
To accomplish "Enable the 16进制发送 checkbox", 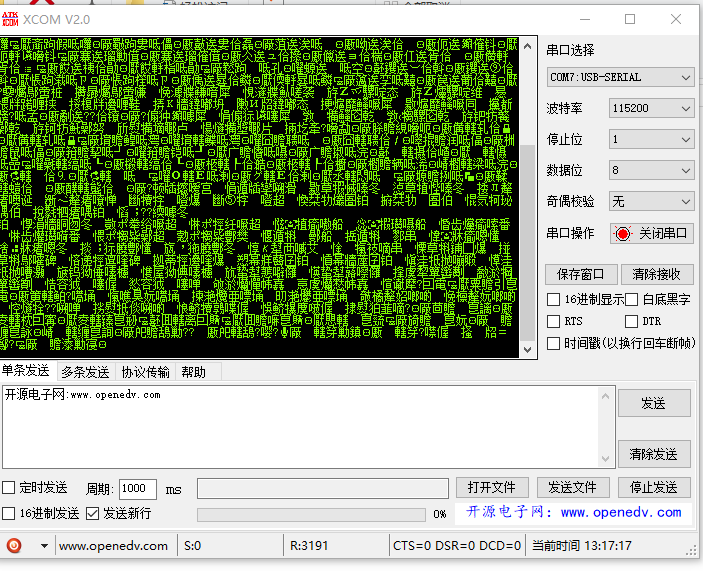I will [x=8, y=514].
